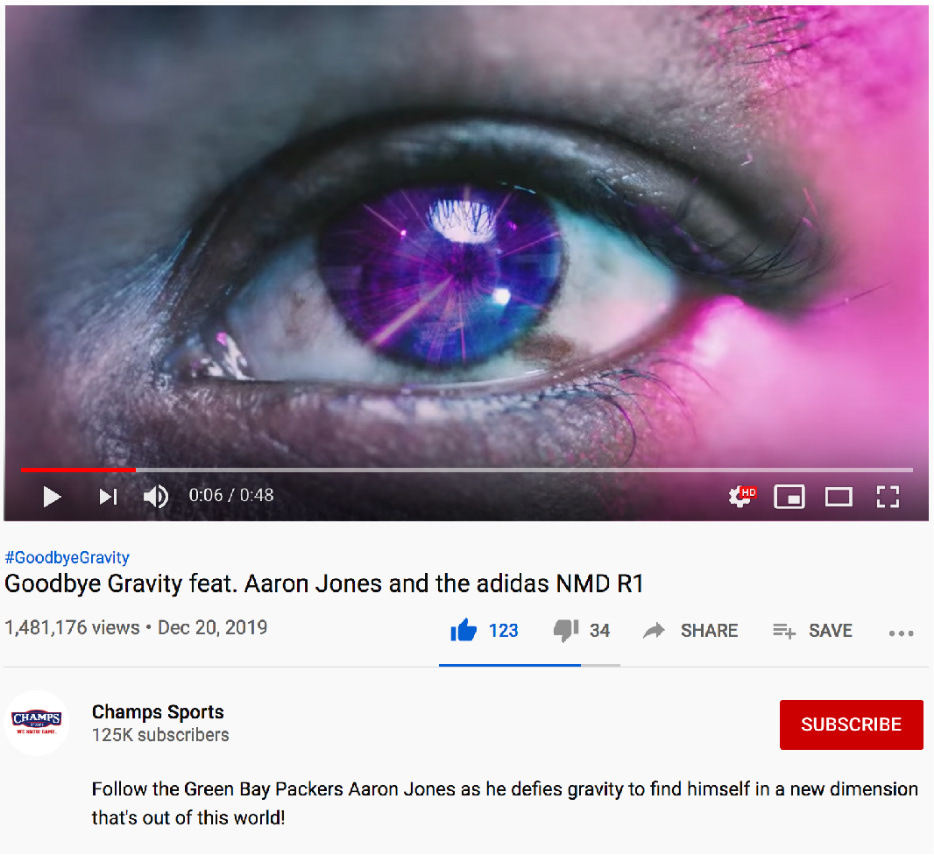
Task: Like the video with thumbs up
Action: pos(464,630)
